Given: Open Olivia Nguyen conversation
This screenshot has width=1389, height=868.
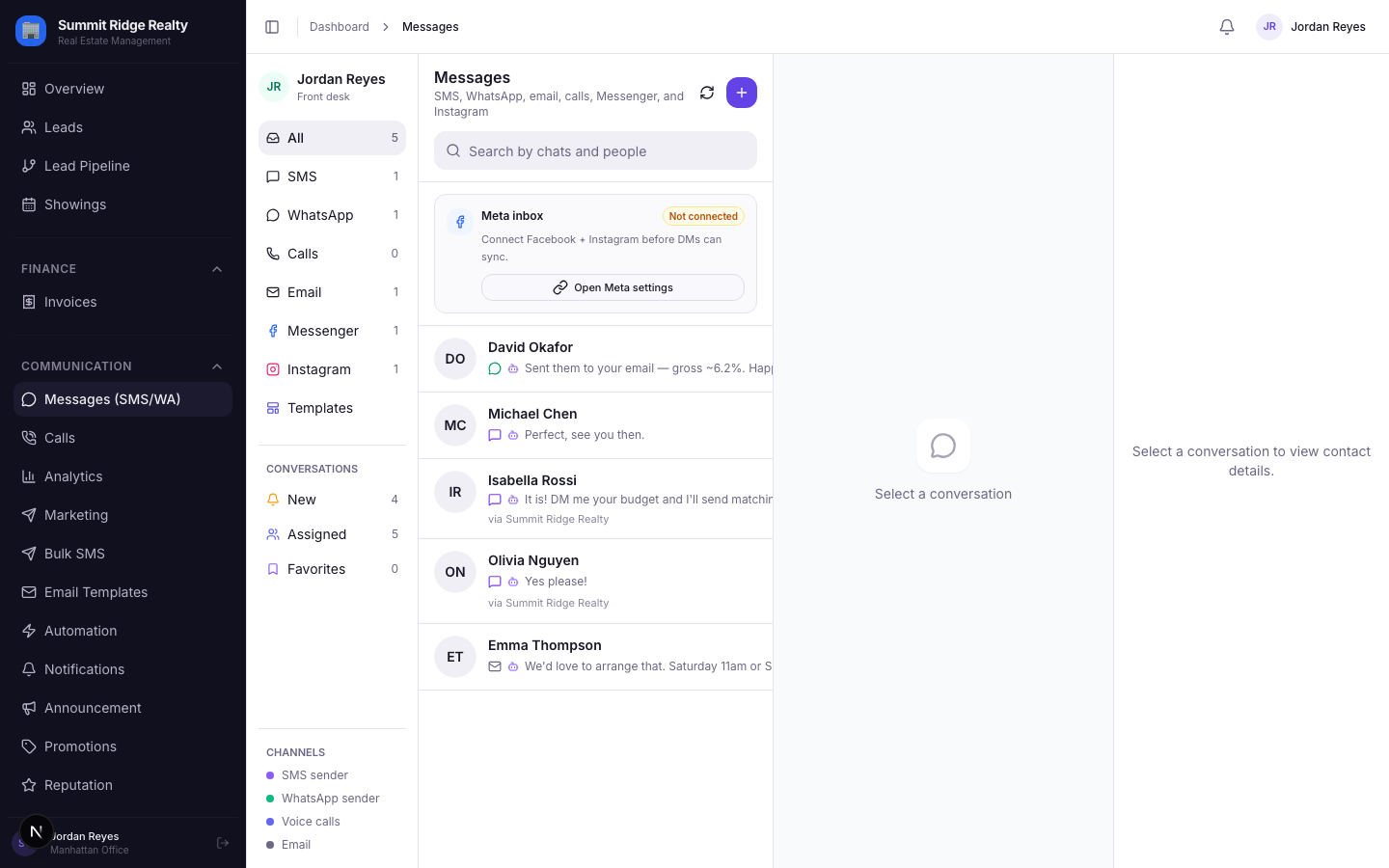Looking at the screenshot, I should click(595, 582).
